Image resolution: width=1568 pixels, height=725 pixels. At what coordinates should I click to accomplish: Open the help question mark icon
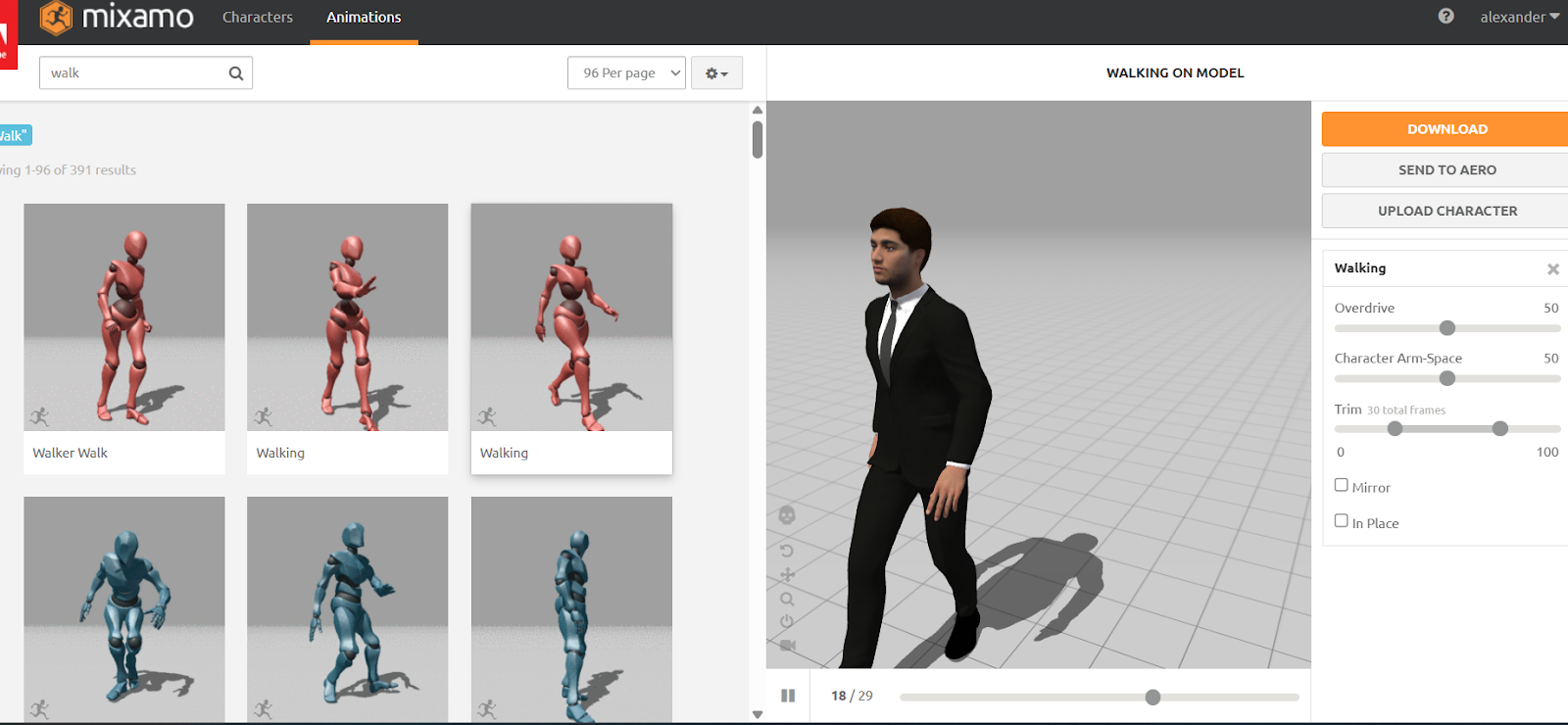click(1445, 16)
